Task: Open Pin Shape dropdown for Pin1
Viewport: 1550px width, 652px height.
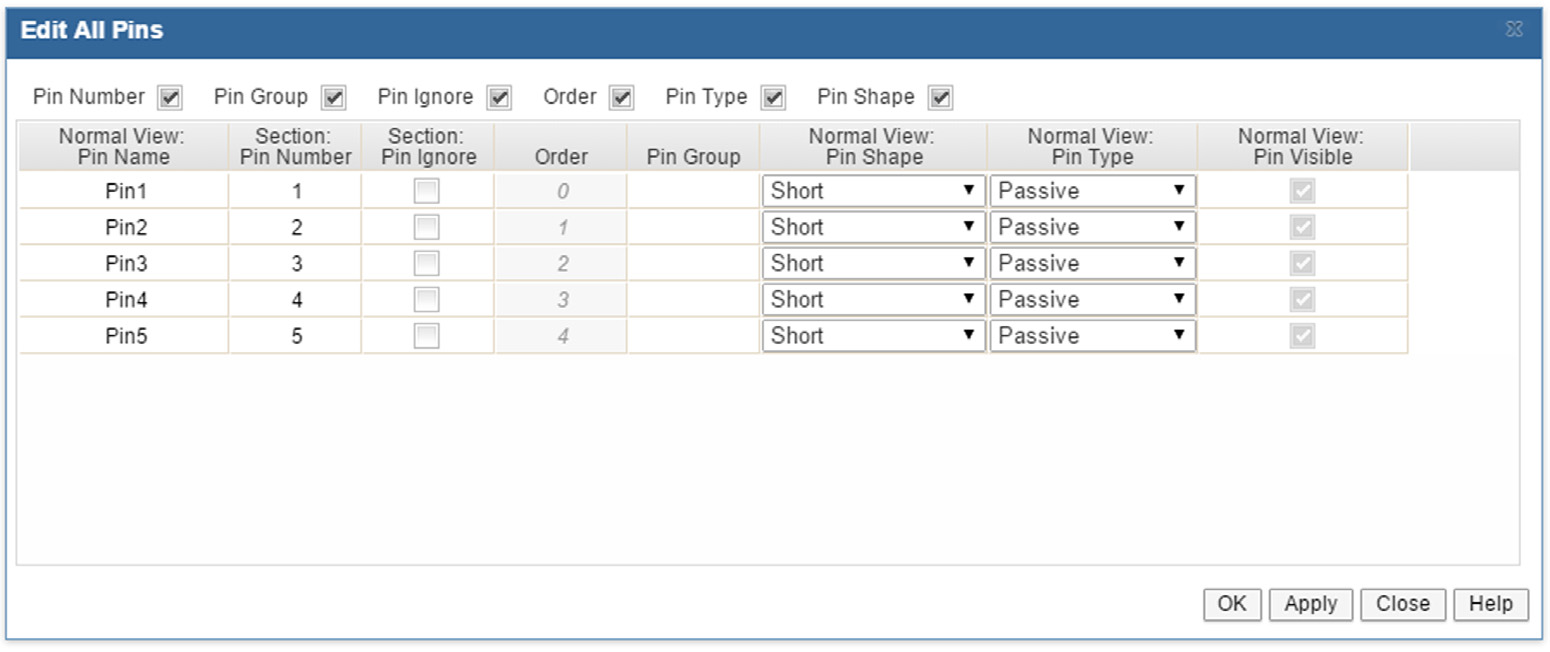Action: coord(872,191)
